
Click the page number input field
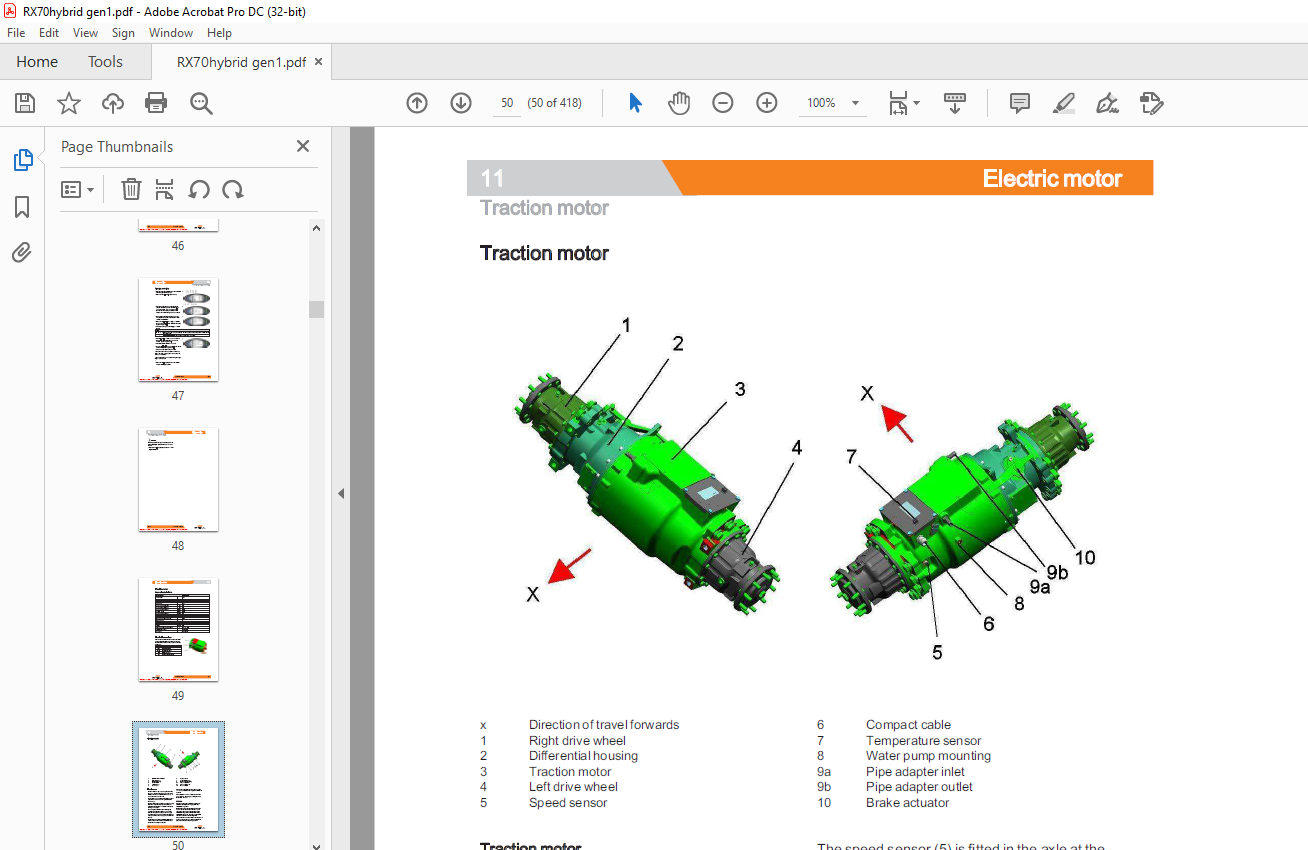click(x=507, y=103)
